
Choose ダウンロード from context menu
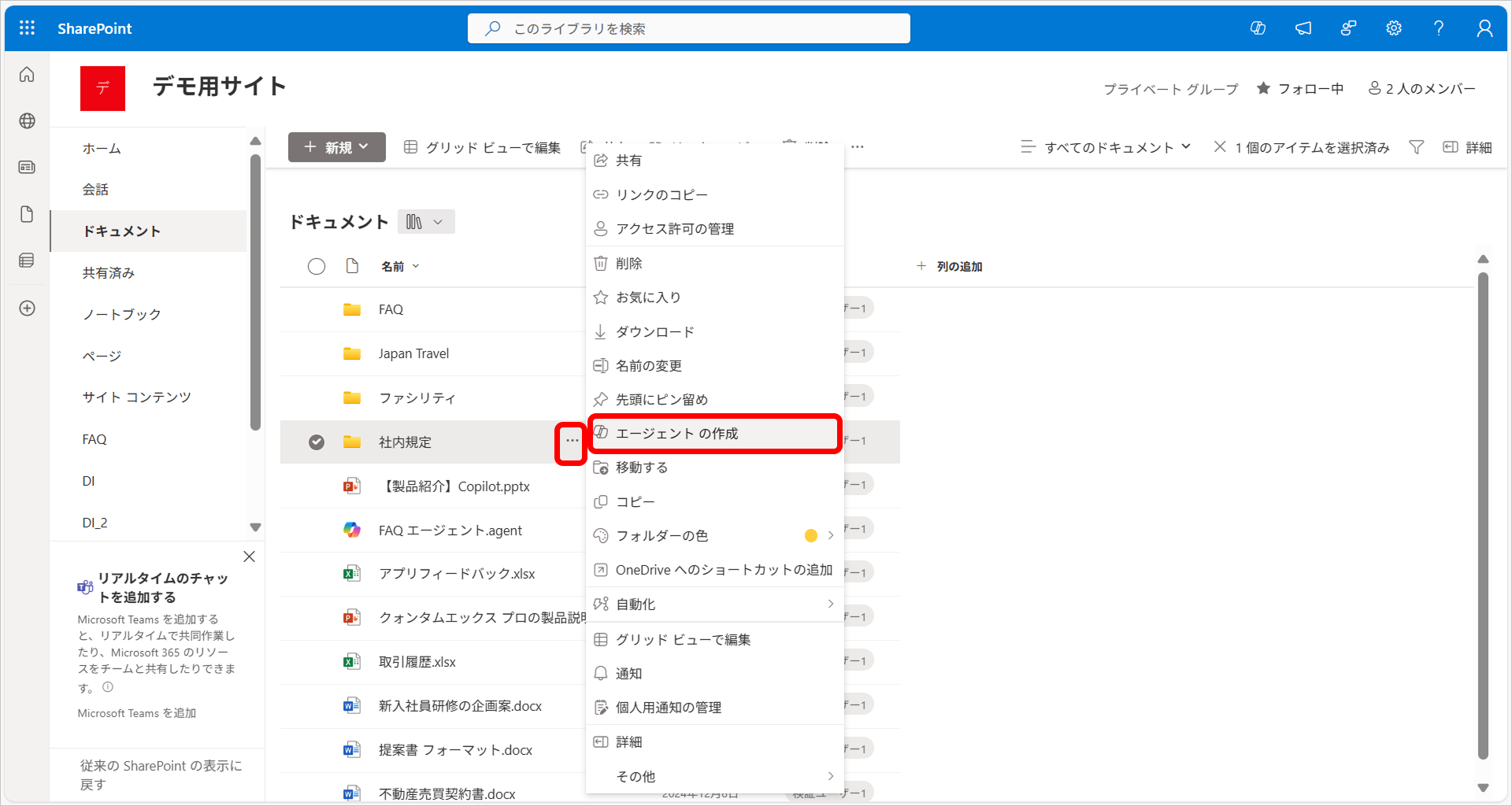tap(654, 332)
